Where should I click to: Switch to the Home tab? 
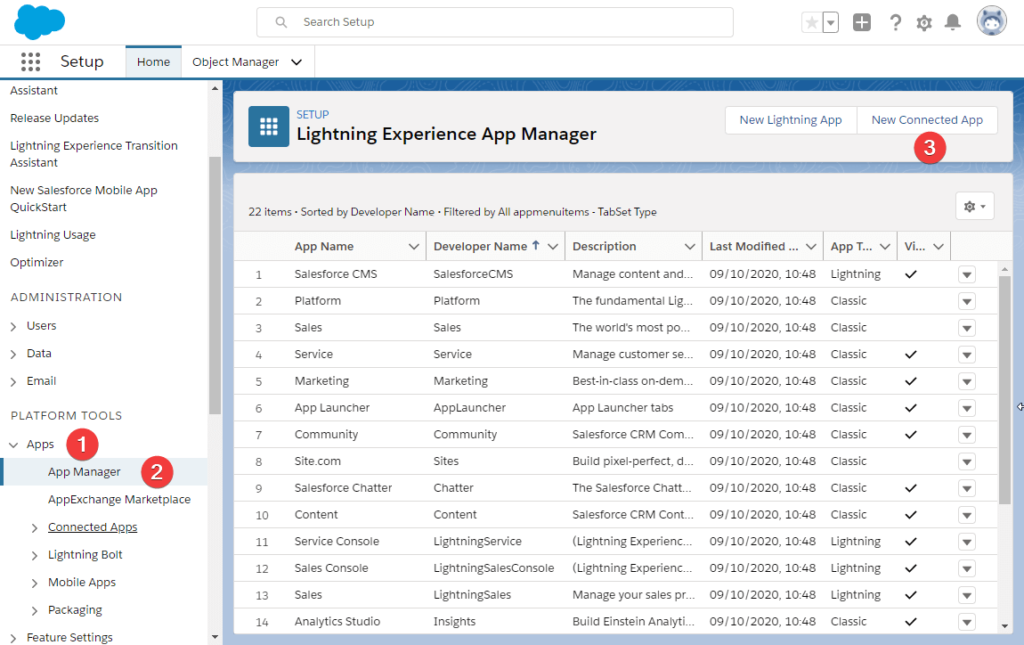(x=153, y=62)
